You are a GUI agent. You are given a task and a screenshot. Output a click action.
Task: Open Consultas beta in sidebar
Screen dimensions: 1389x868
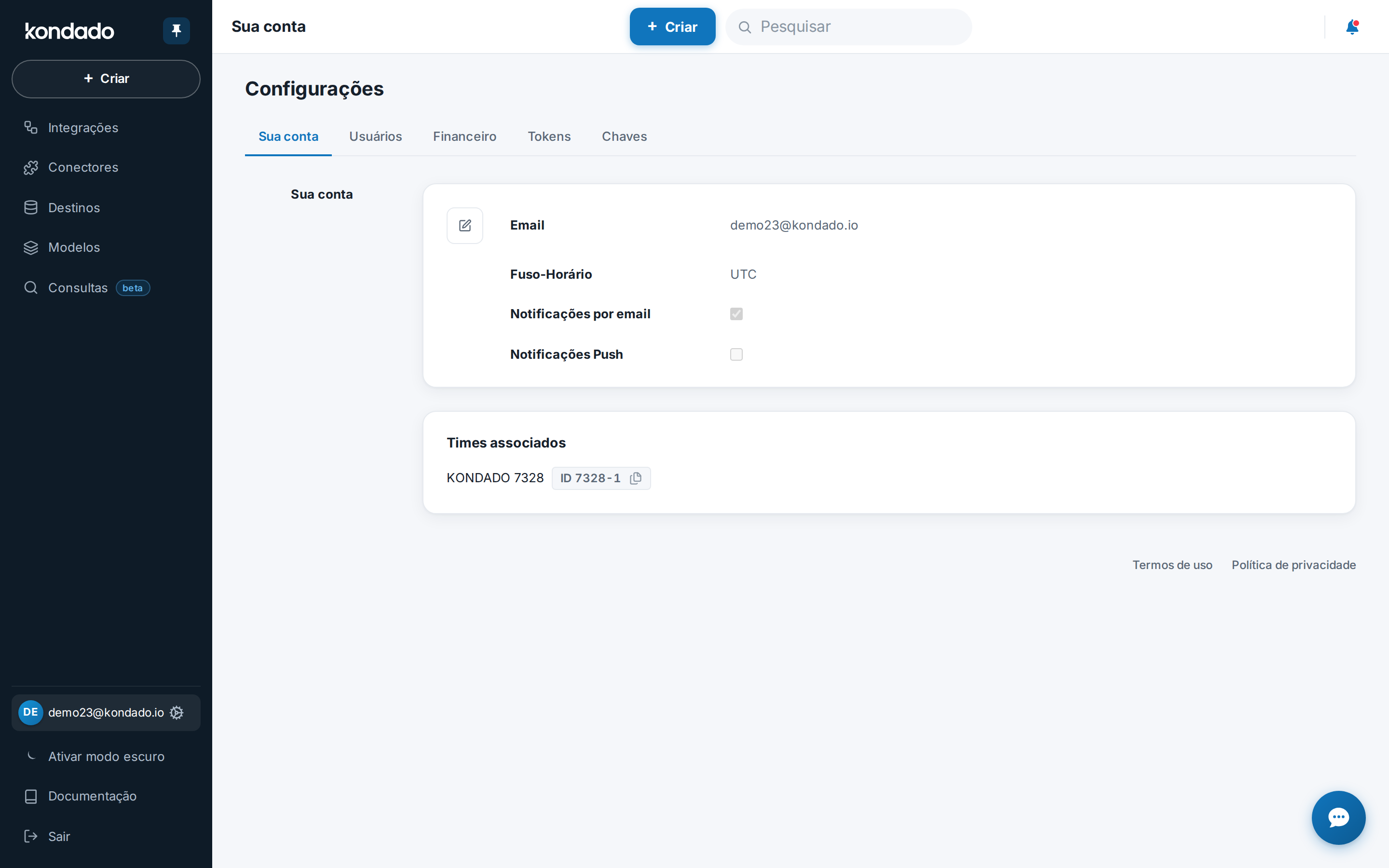(106, 287)
